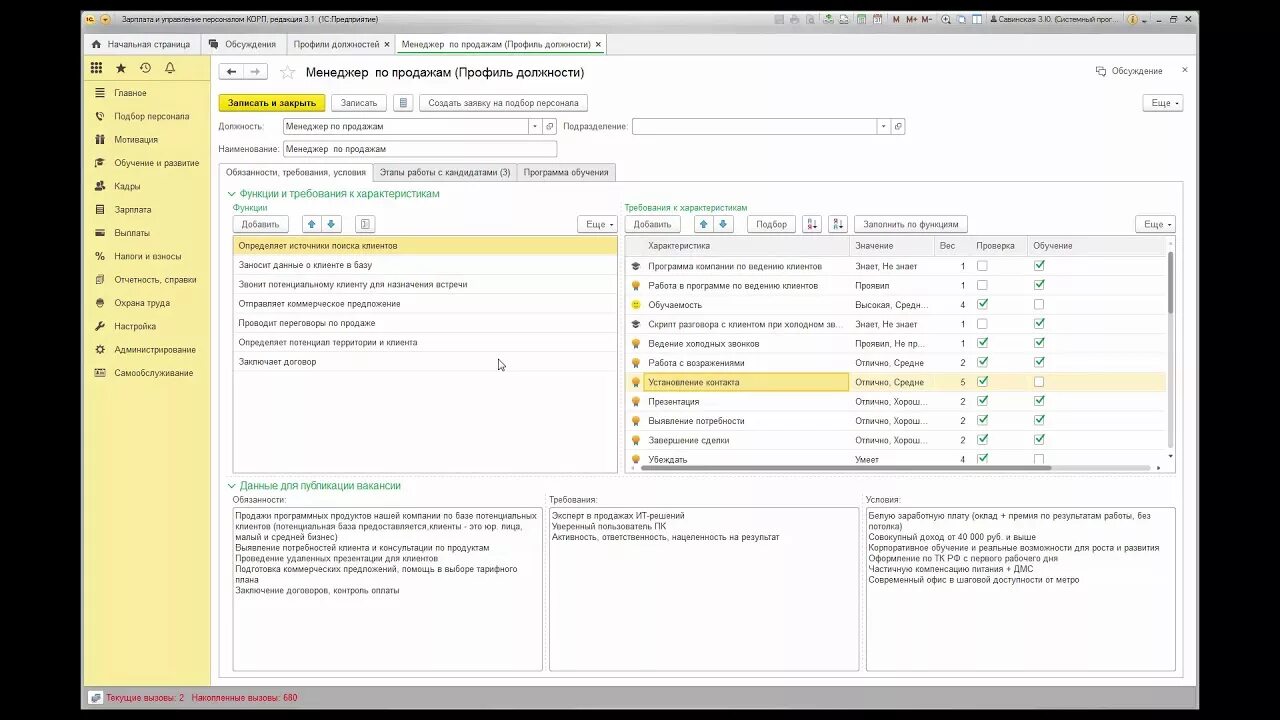1280x720 pixels.
Task: Move characteristic up in requirements table
Action: coord(703,224)
